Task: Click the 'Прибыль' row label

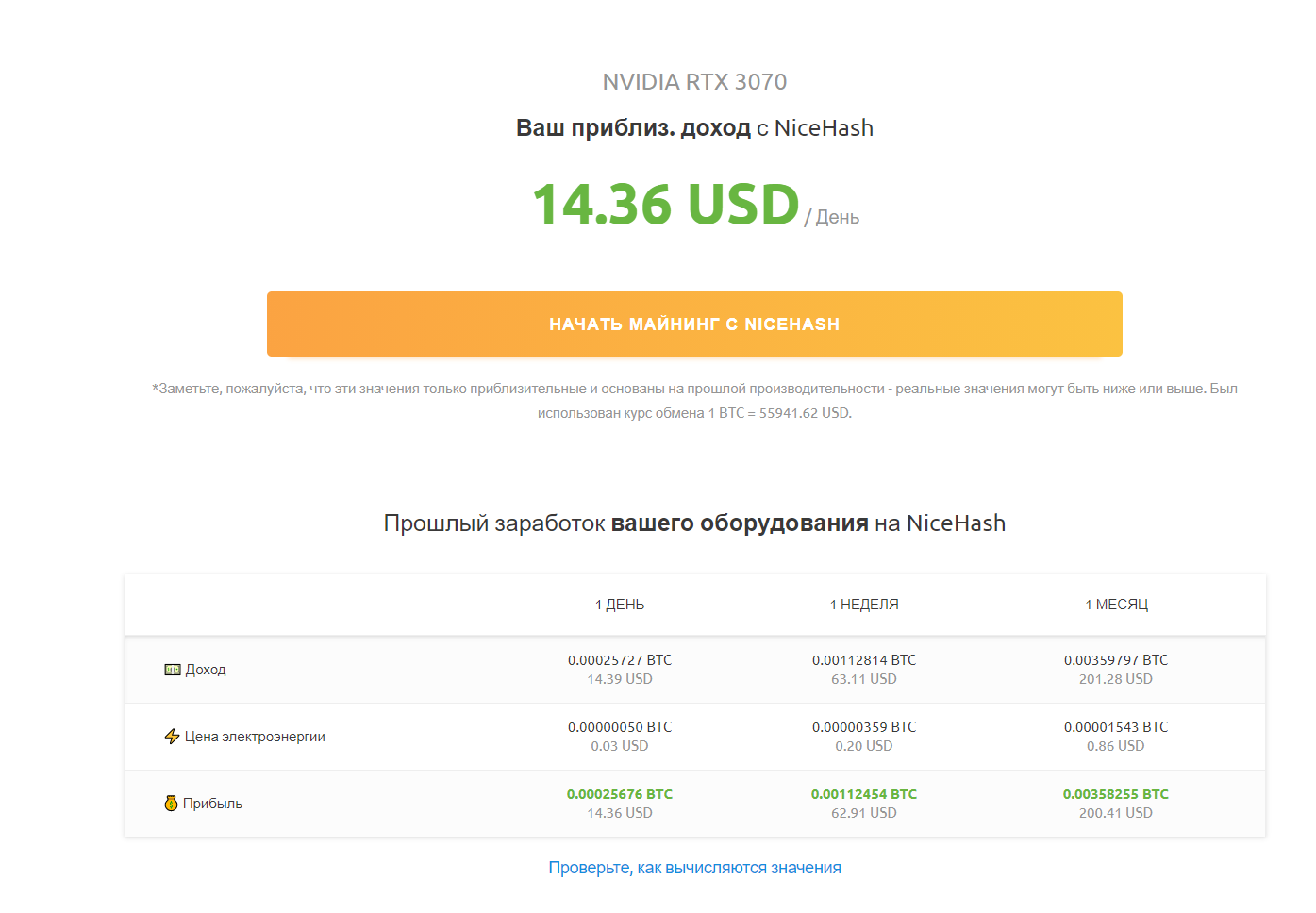Action: click(212, 804)
